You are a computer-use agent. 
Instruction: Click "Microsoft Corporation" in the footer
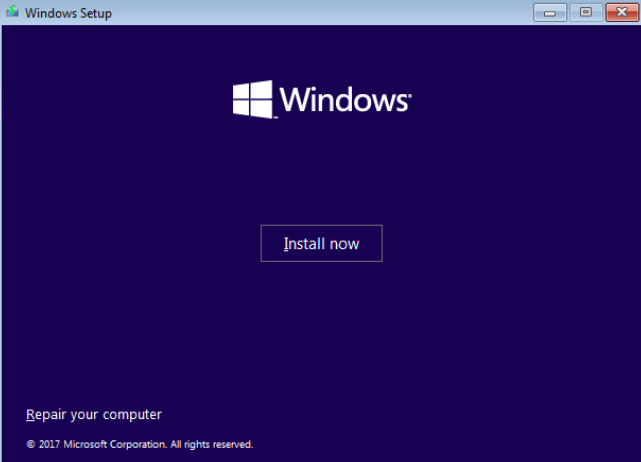click(114, 443)
